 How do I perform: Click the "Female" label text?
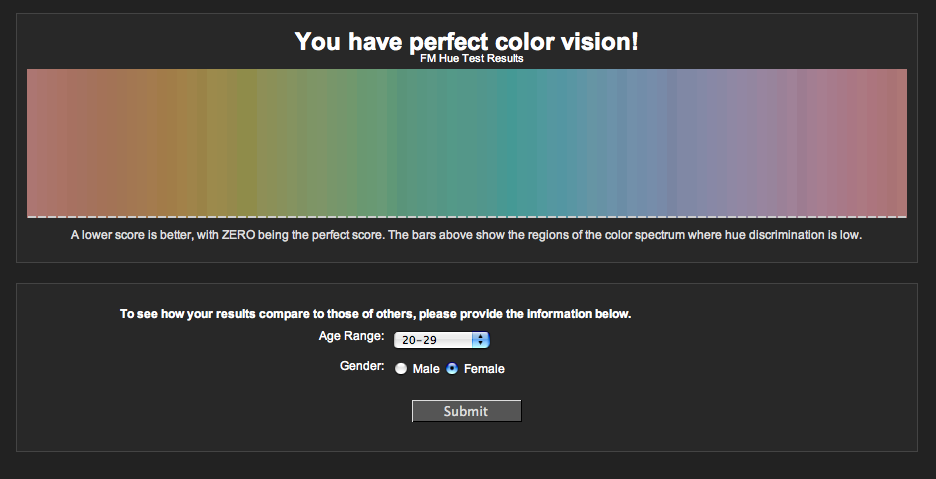pyautogui.click(x=484, y=369)
